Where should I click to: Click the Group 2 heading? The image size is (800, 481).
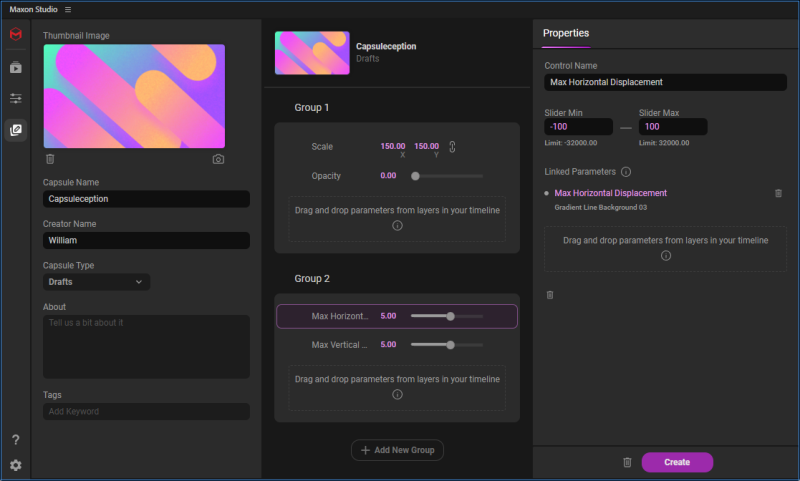coord(312,279)
